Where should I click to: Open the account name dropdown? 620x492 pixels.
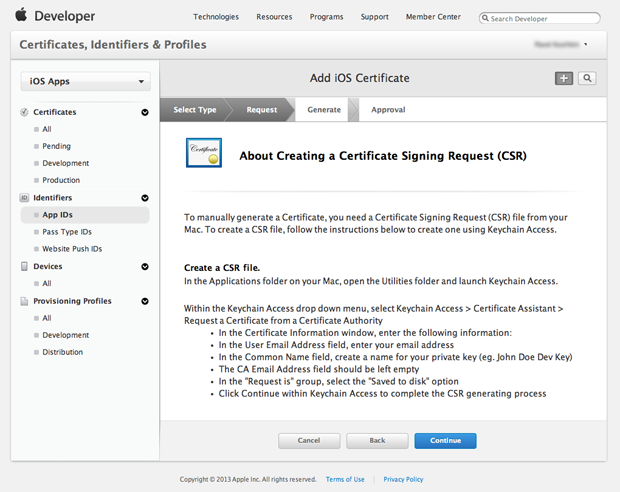(x=561, y=44)
